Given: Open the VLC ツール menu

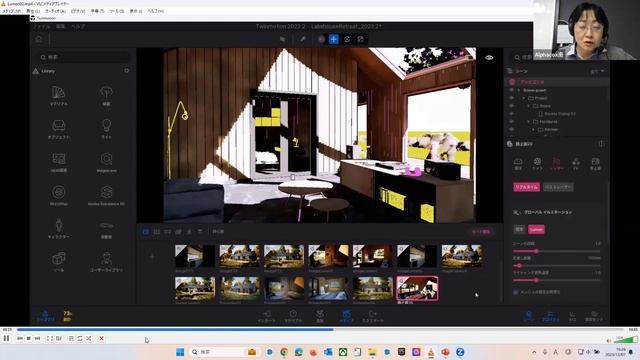Looking at the screenshot, I should (x=117, y=11).
